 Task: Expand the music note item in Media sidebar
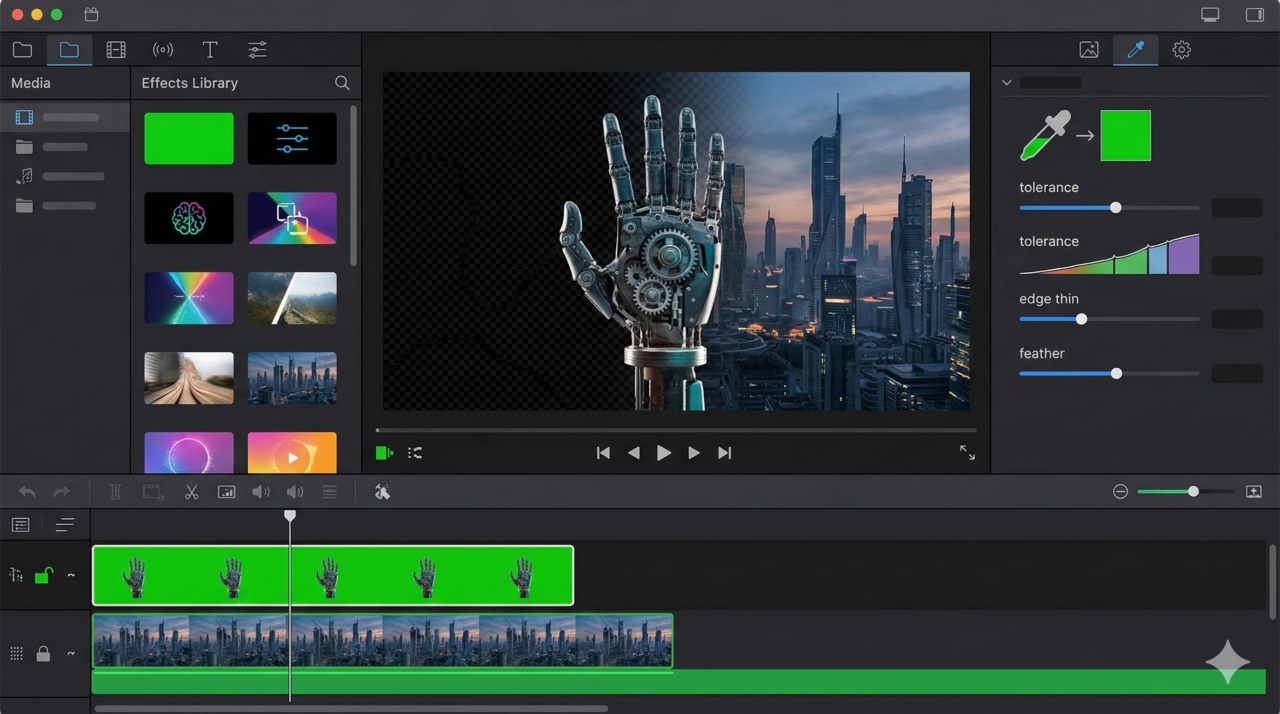25,176
